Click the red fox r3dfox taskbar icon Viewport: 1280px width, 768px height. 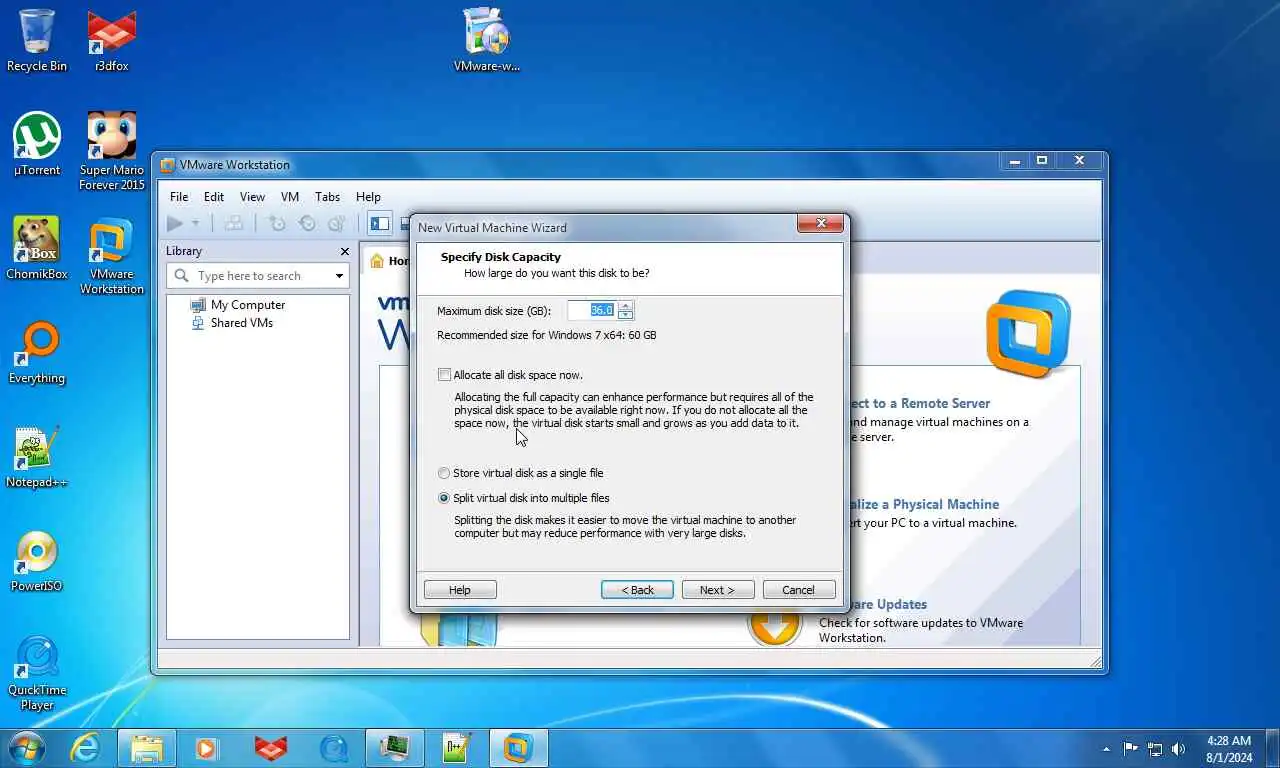tap(271, 748)
